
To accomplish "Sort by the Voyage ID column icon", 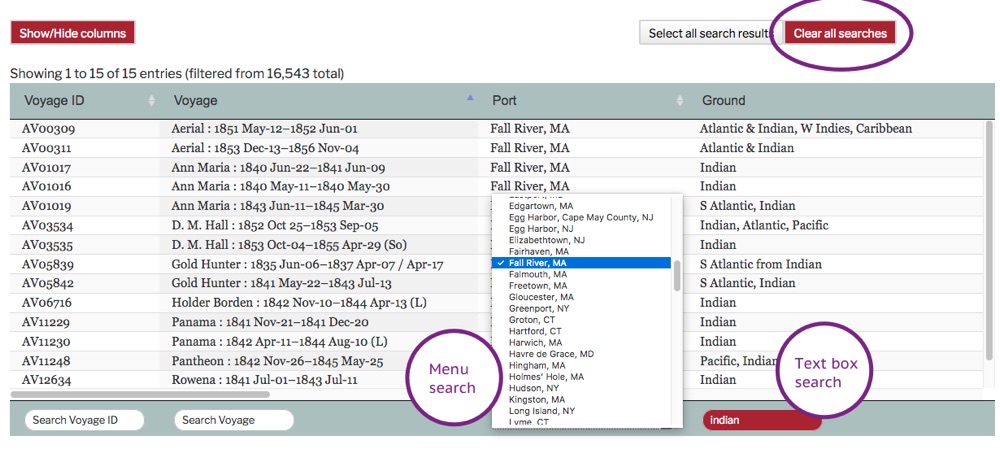I will pos(152,101).
